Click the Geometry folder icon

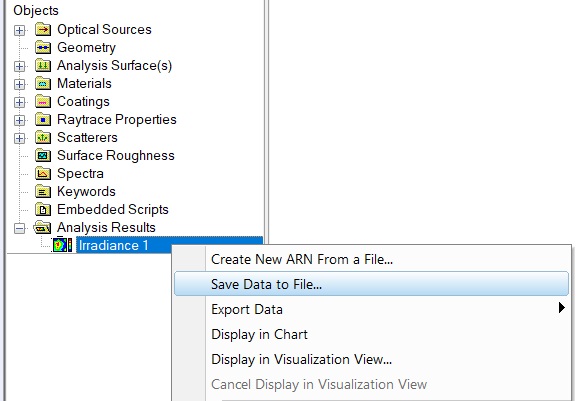43,47
